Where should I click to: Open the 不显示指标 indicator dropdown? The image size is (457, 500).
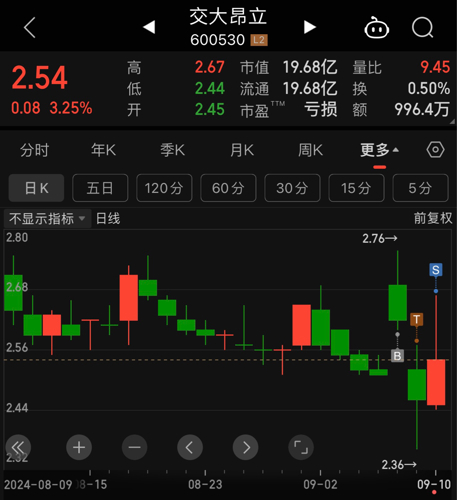pos(47,219)
